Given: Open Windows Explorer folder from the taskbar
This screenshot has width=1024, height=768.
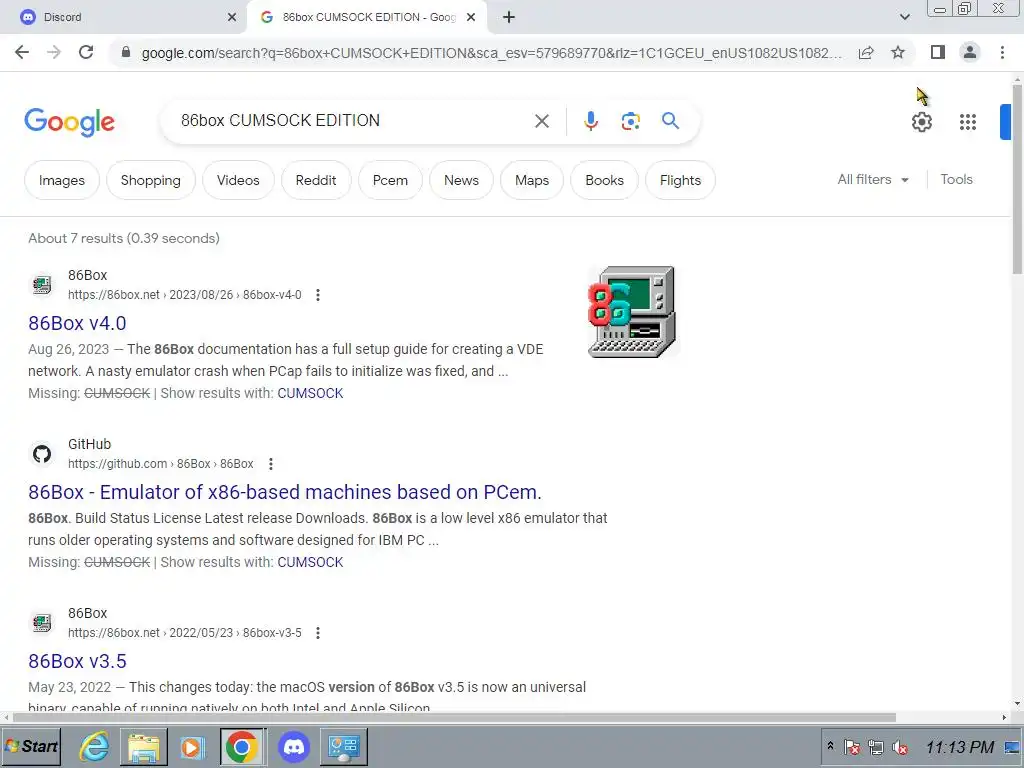Looking at the screenshot, I should click(144, 746).
